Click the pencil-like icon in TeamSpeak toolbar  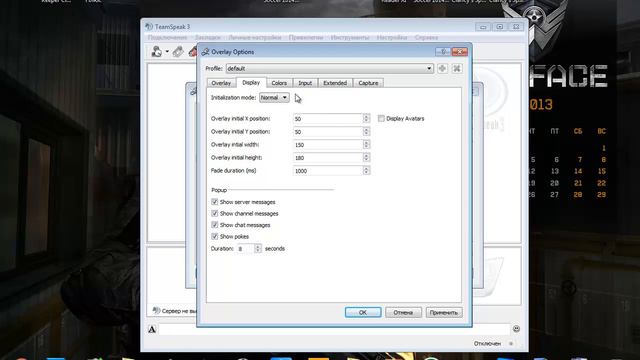tap(178, 52)
